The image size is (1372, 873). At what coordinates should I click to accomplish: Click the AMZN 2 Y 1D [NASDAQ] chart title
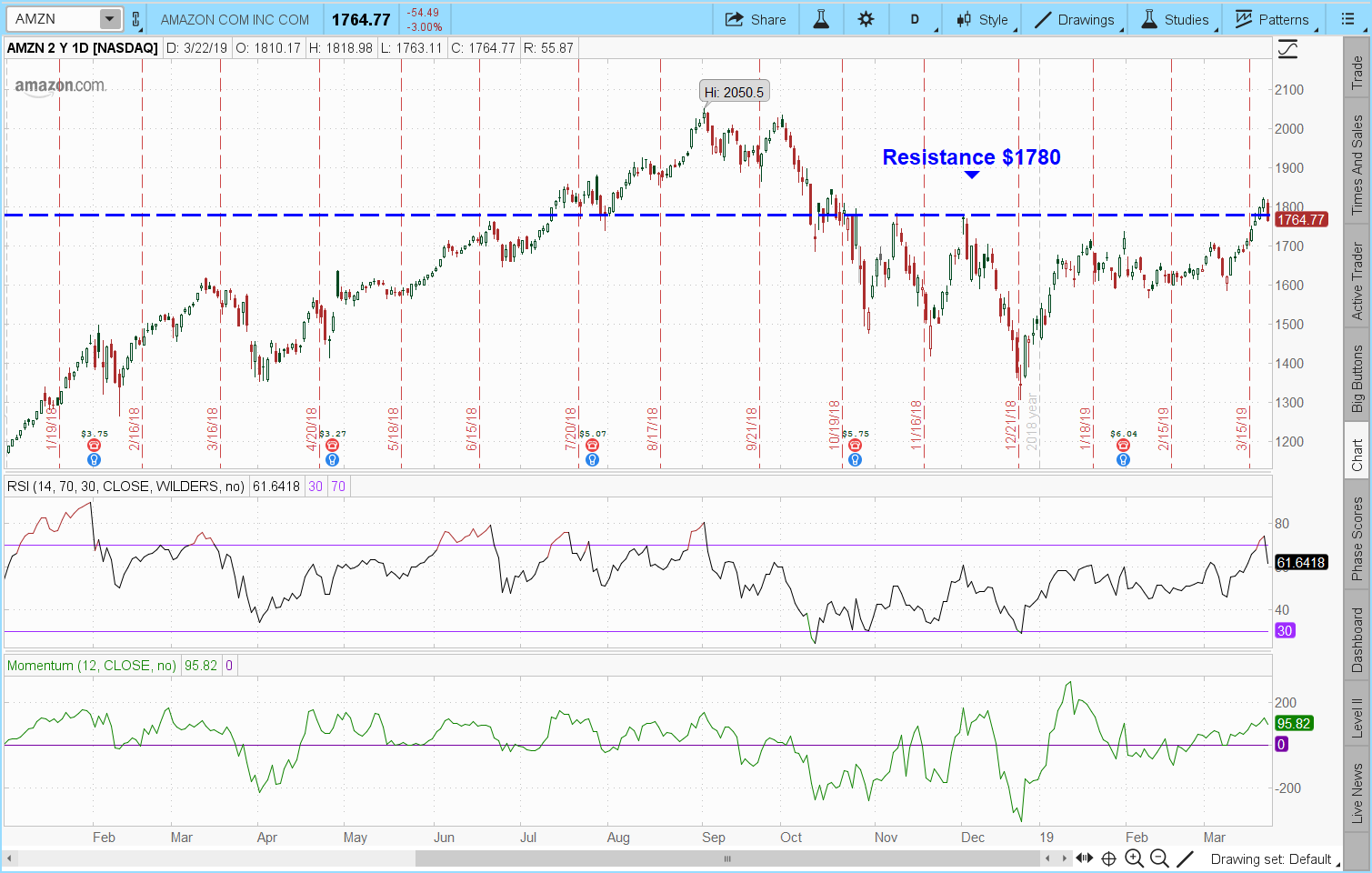pyautogui.click(x=83, y=48)
